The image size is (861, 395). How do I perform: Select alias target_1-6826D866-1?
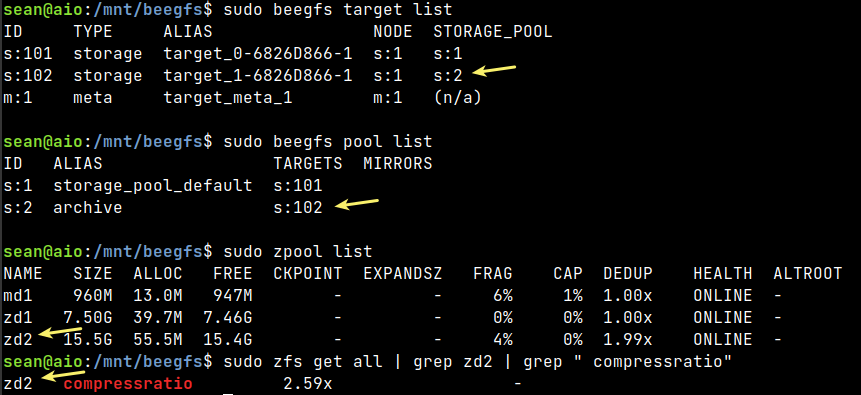pos(258,76)
